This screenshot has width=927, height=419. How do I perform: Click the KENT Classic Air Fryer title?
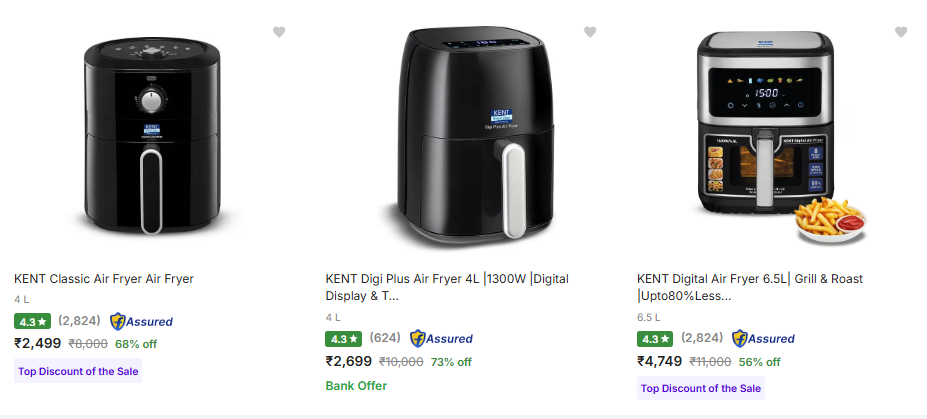104,279
